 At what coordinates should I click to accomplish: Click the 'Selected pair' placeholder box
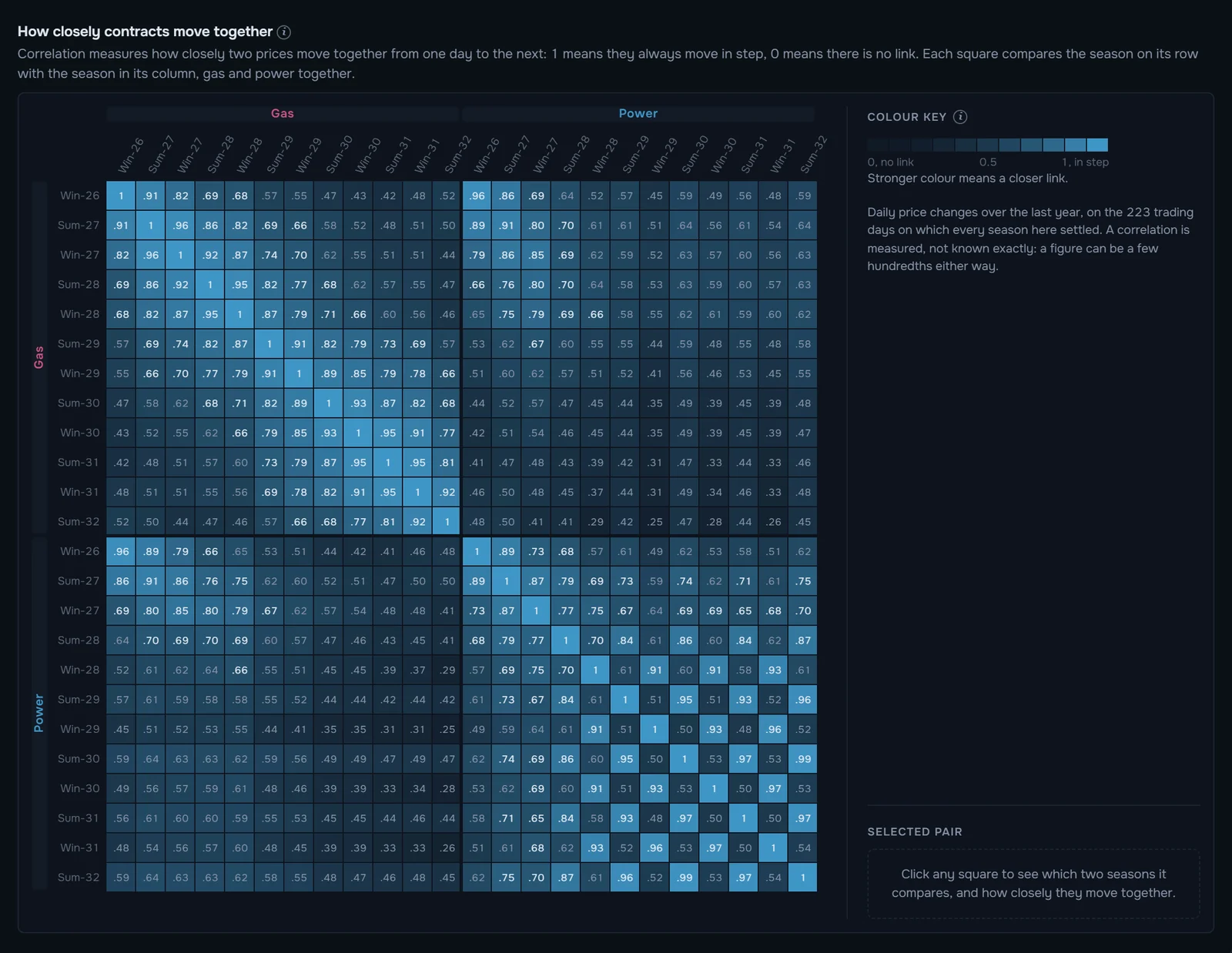pos(1033,884)
